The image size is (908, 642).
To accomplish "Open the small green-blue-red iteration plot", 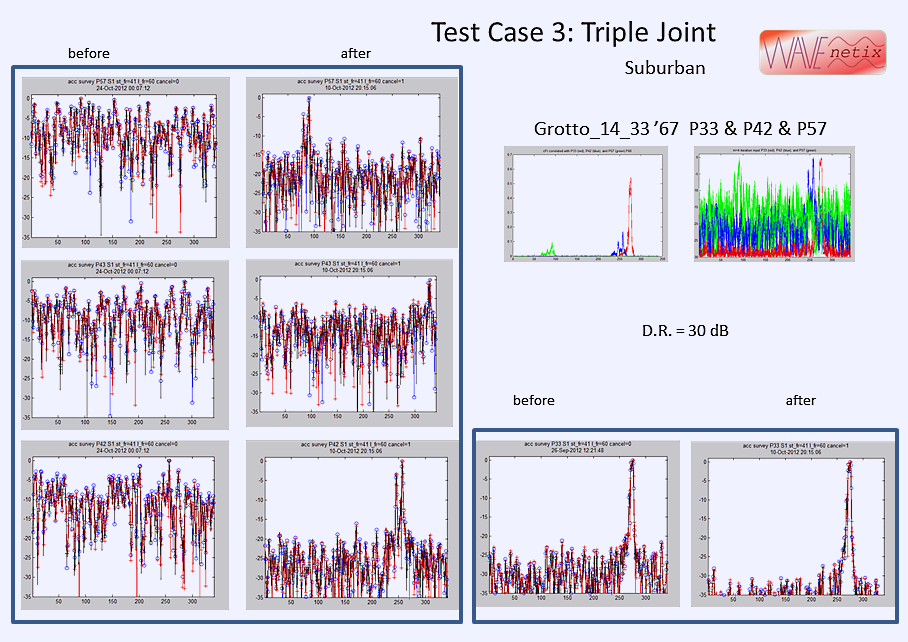I will [774, 204].
